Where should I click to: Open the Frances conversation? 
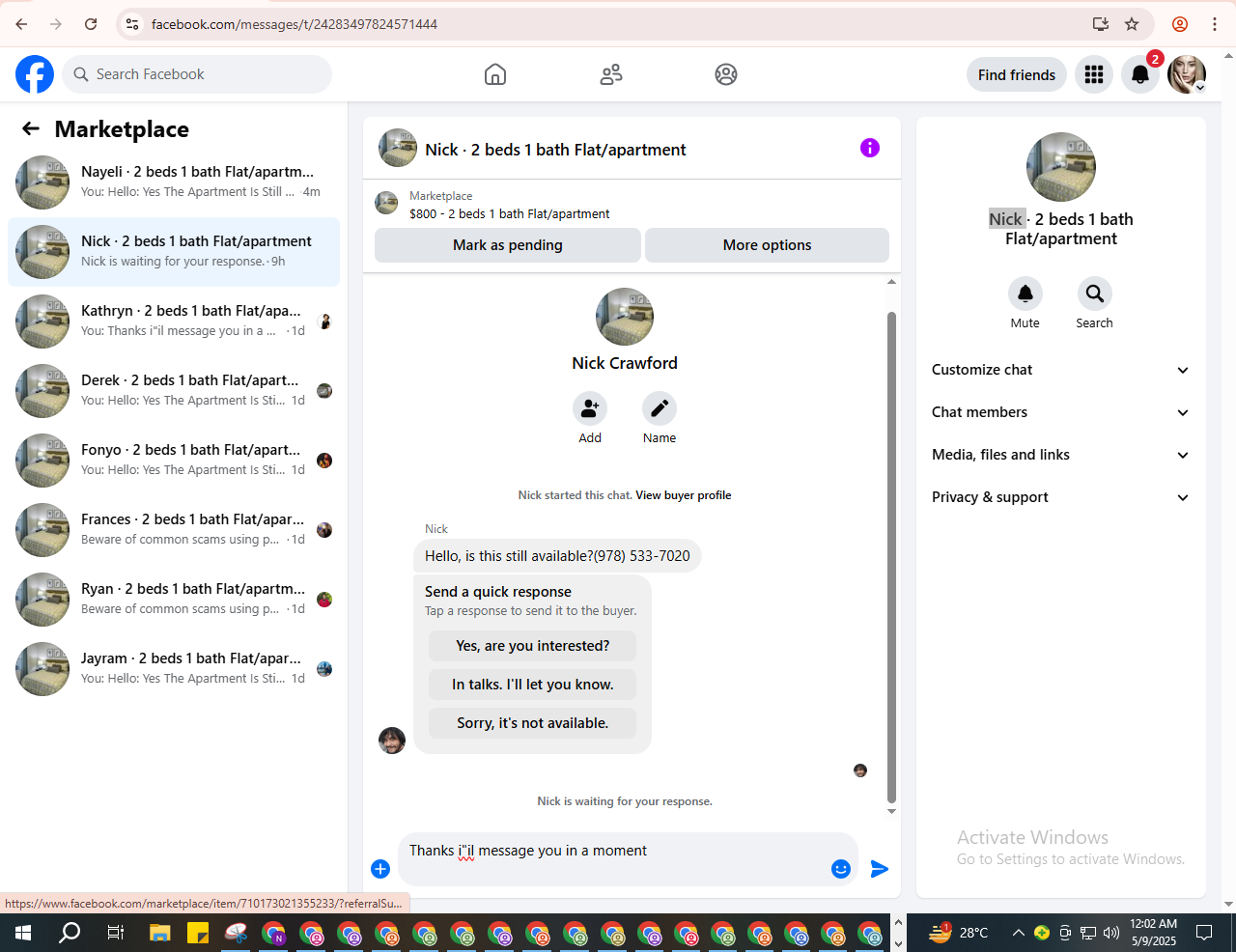click(x=174, y=530)
